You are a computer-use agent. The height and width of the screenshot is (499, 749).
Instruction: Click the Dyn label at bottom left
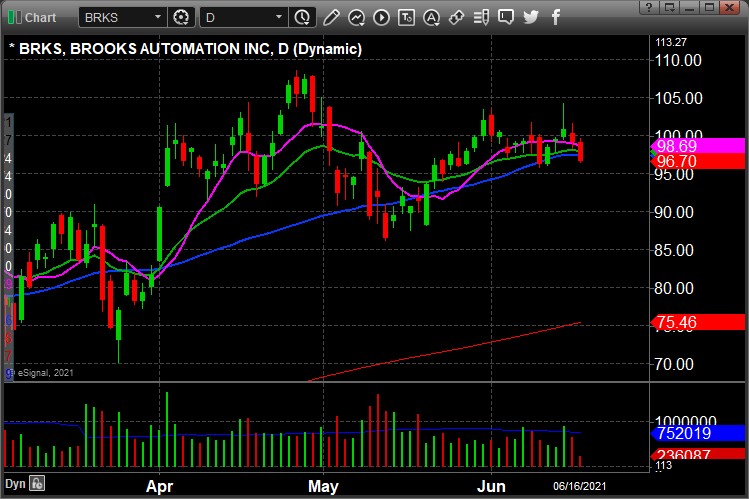click(x=15, y=484)
